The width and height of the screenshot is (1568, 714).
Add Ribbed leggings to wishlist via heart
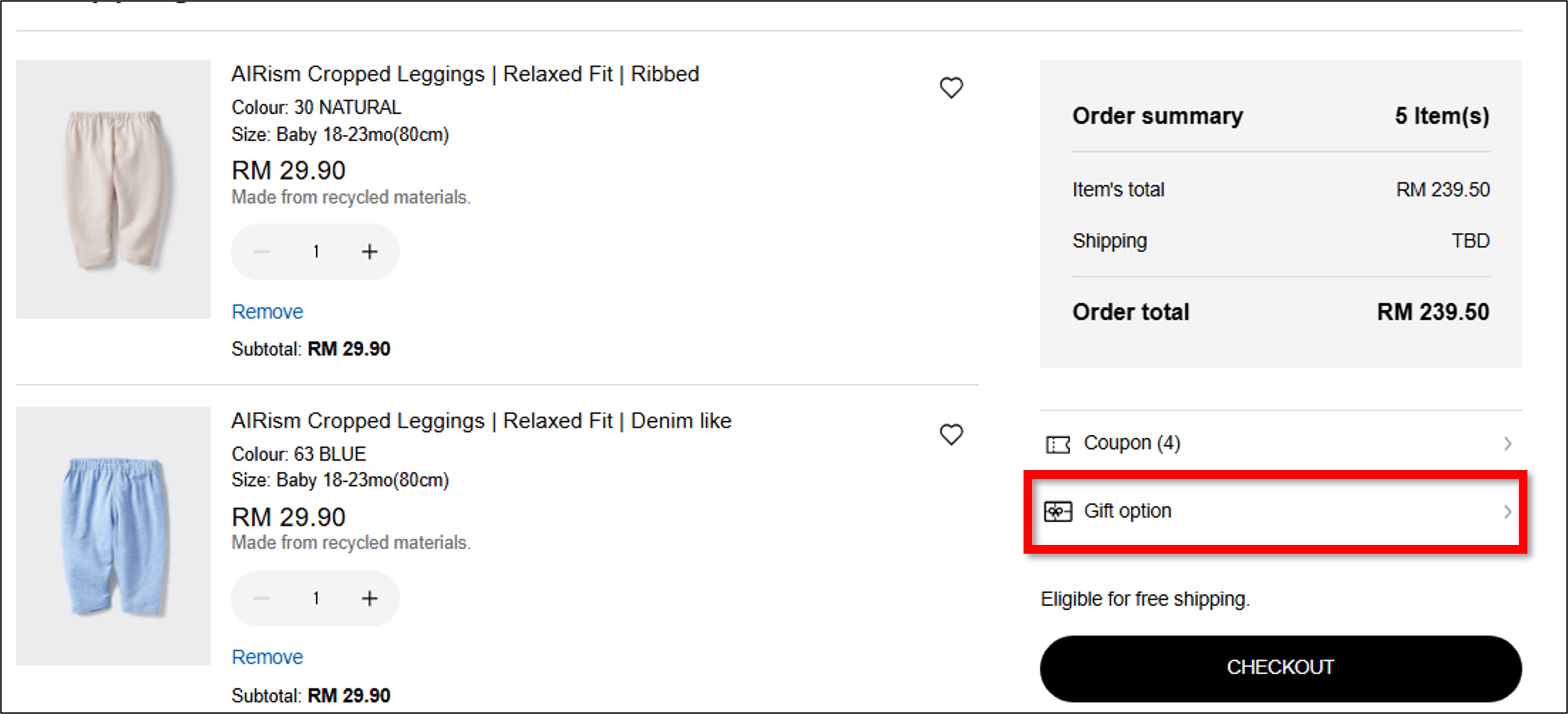tap(951, 88)
